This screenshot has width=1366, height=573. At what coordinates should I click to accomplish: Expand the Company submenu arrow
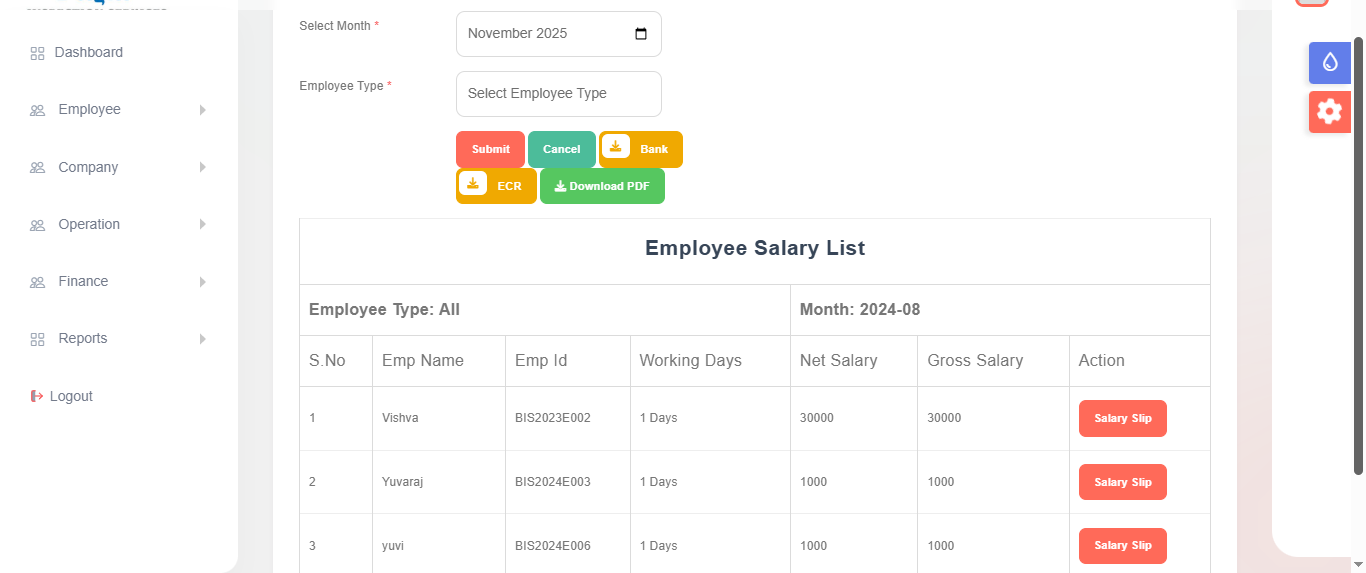203,167
